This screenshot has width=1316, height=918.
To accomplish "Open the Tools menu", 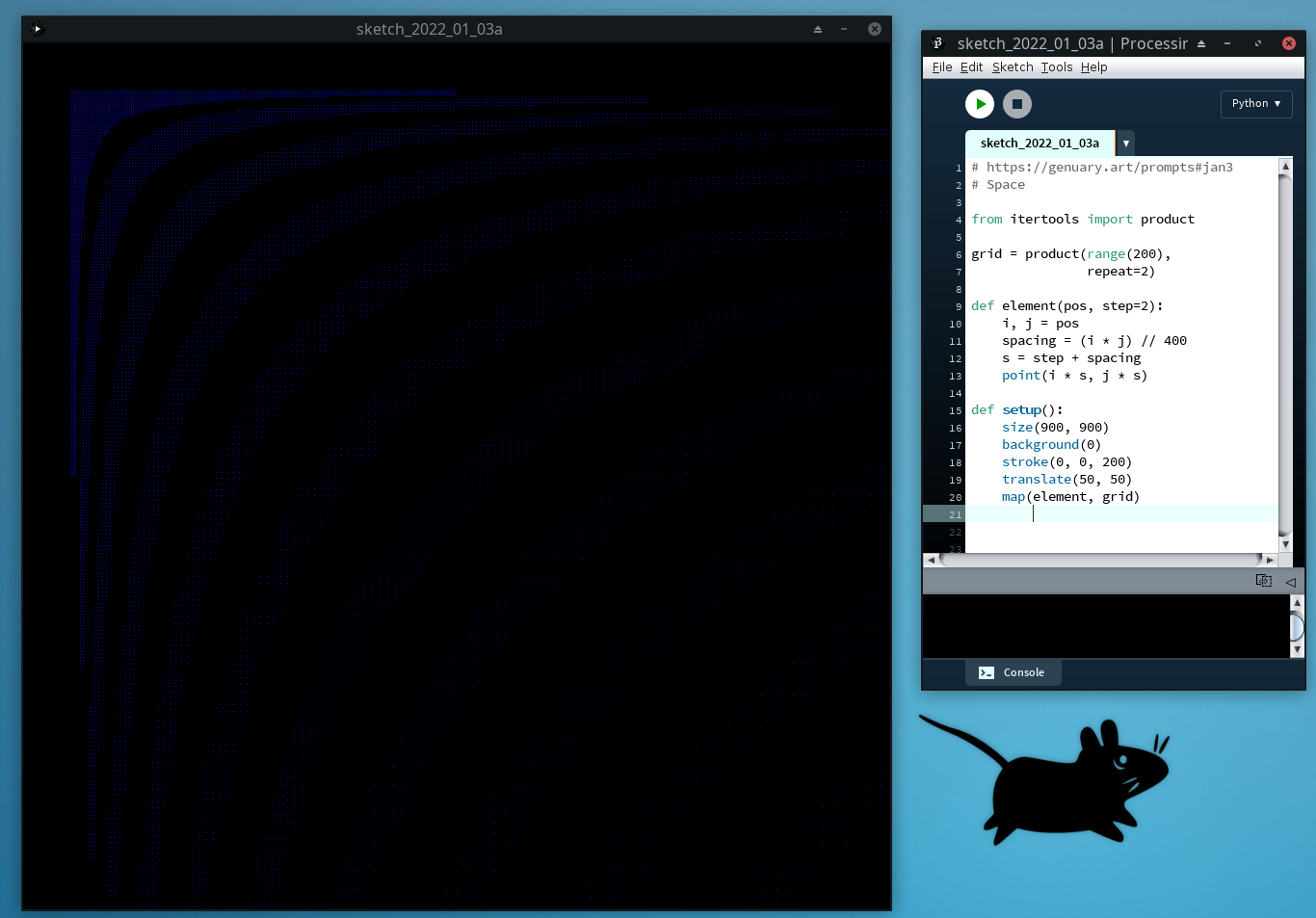I will [x=1056, y=67].
